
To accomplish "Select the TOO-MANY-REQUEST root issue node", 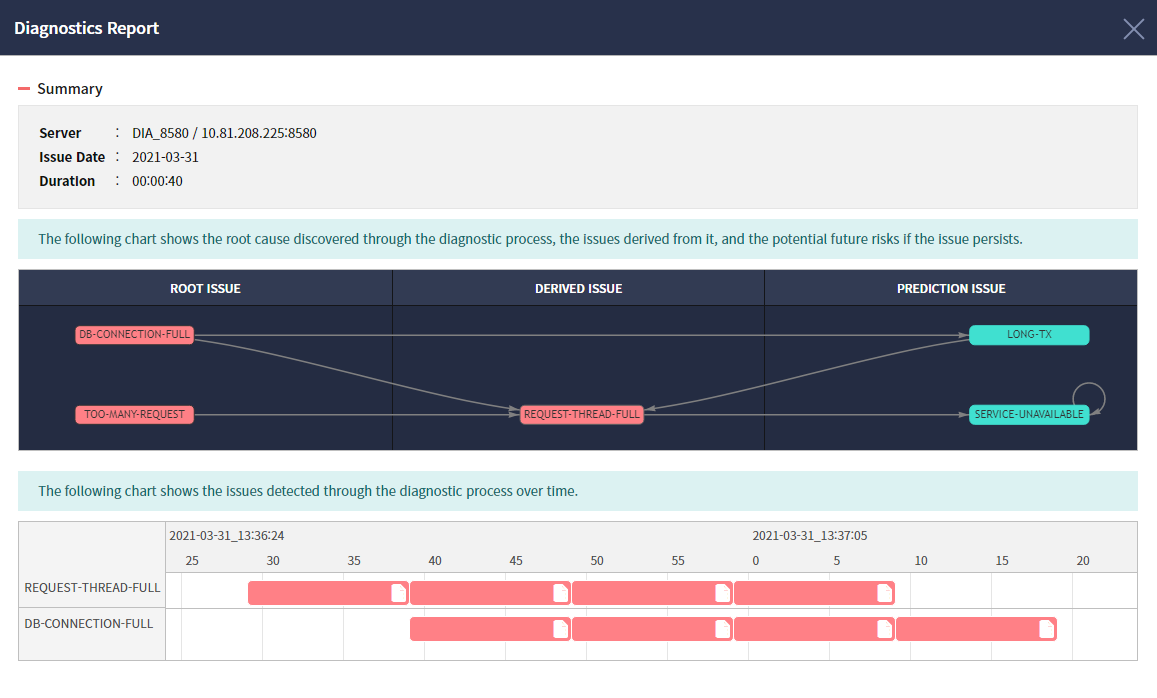I will [x=134, y=414].
